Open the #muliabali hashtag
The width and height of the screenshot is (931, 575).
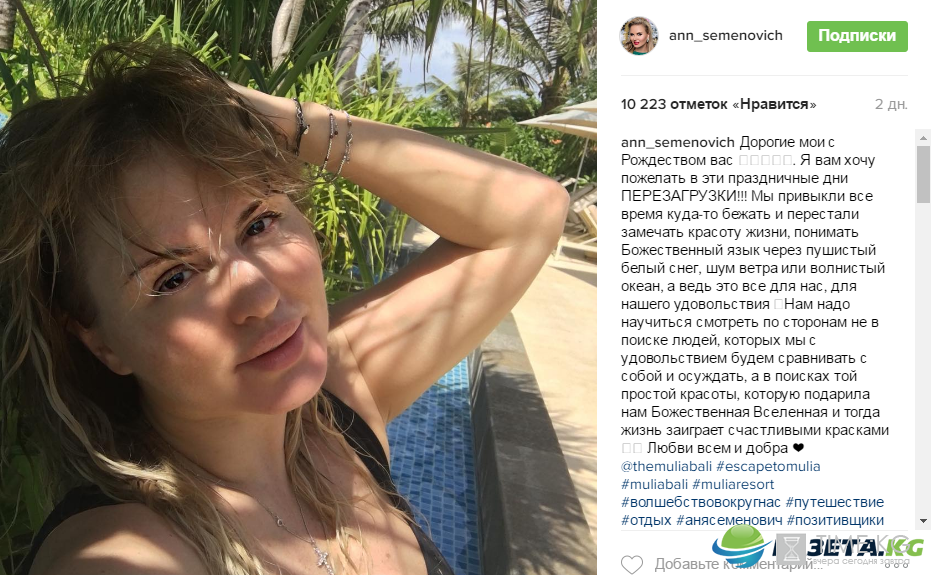coord(654,484)
